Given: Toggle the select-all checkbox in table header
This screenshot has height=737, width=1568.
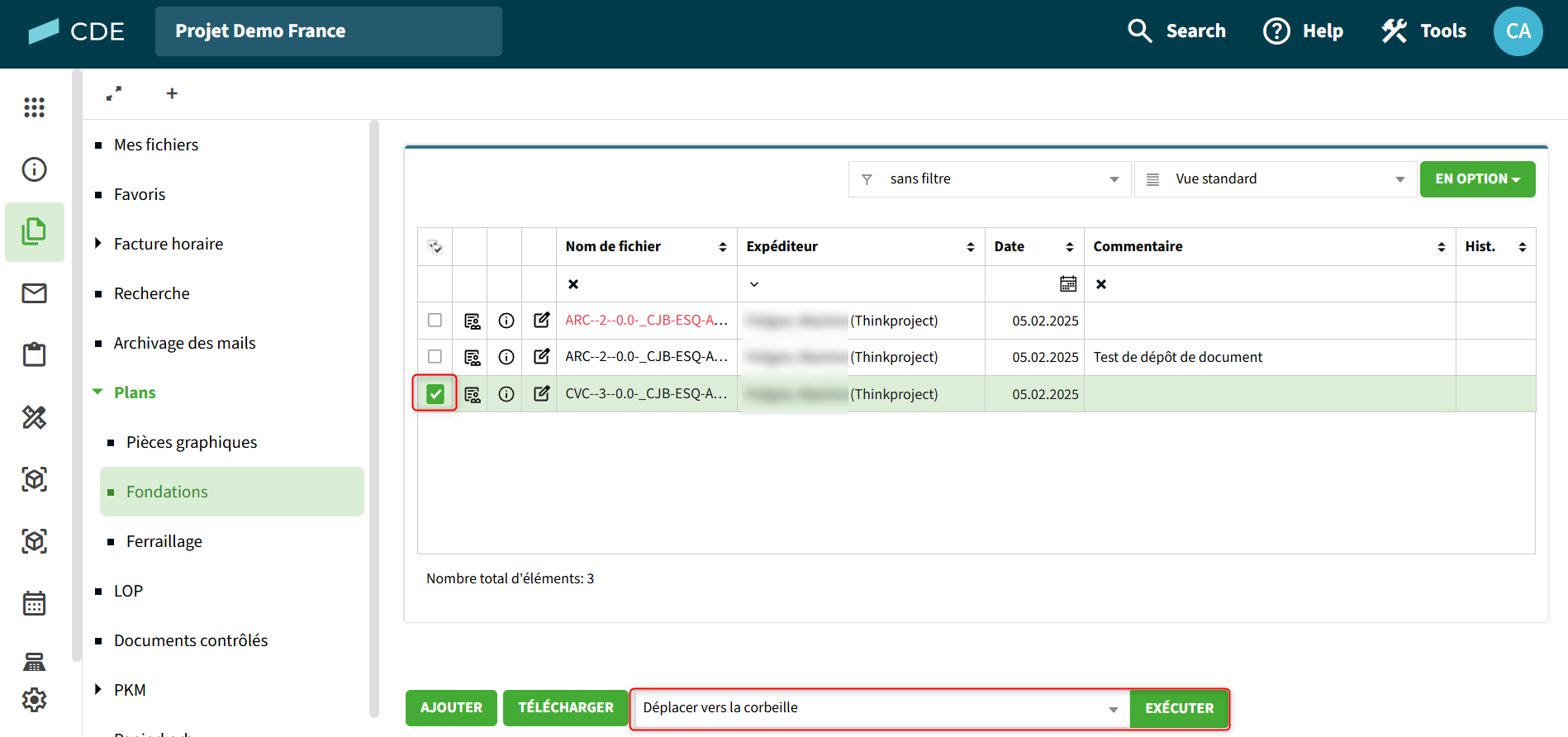Looking at the screenshot, I should 435,246.
